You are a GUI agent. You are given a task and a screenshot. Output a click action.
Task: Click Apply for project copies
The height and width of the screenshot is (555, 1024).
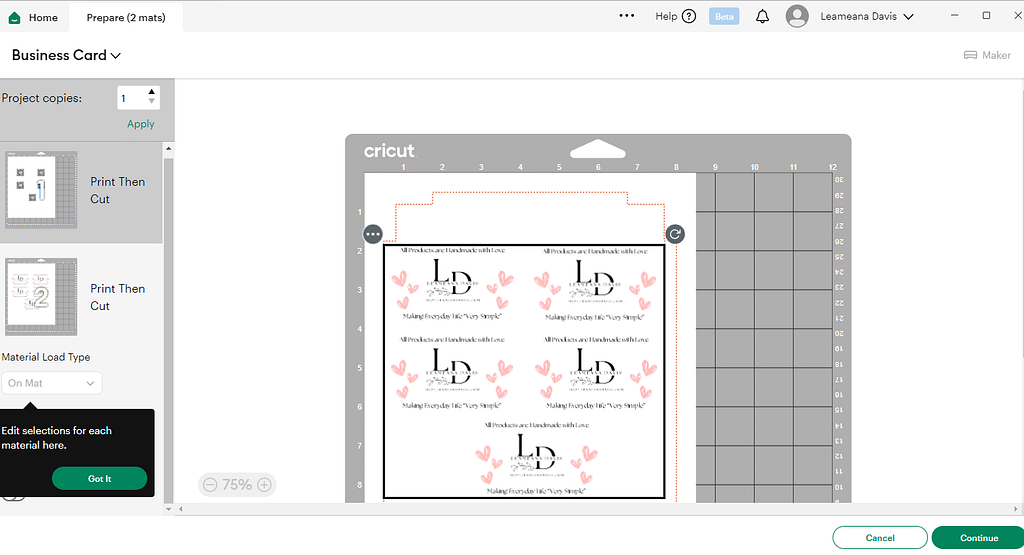click(141, 124)
